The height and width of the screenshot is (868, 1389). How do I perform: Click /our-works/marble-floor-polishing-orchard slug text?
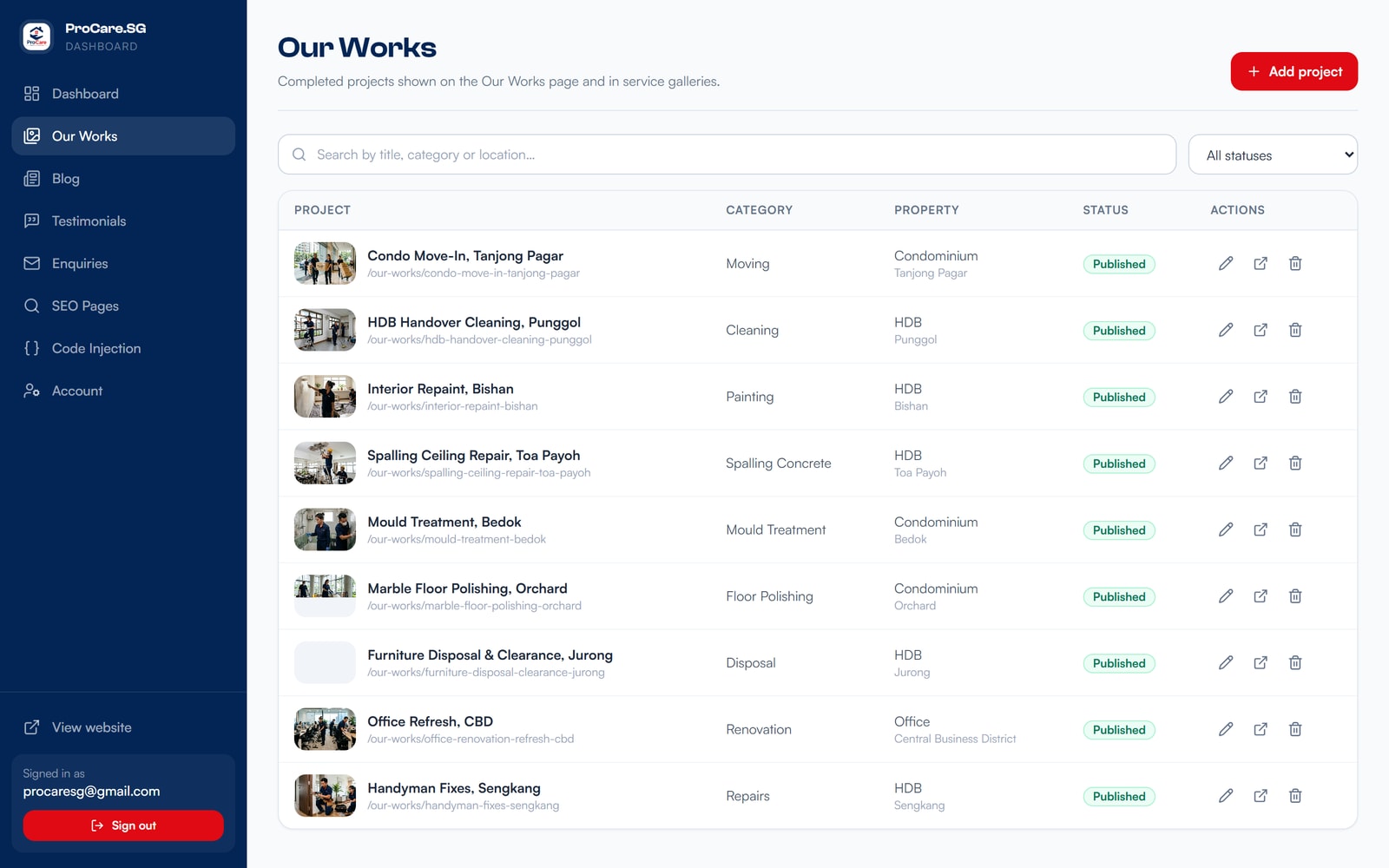point(474,606)
